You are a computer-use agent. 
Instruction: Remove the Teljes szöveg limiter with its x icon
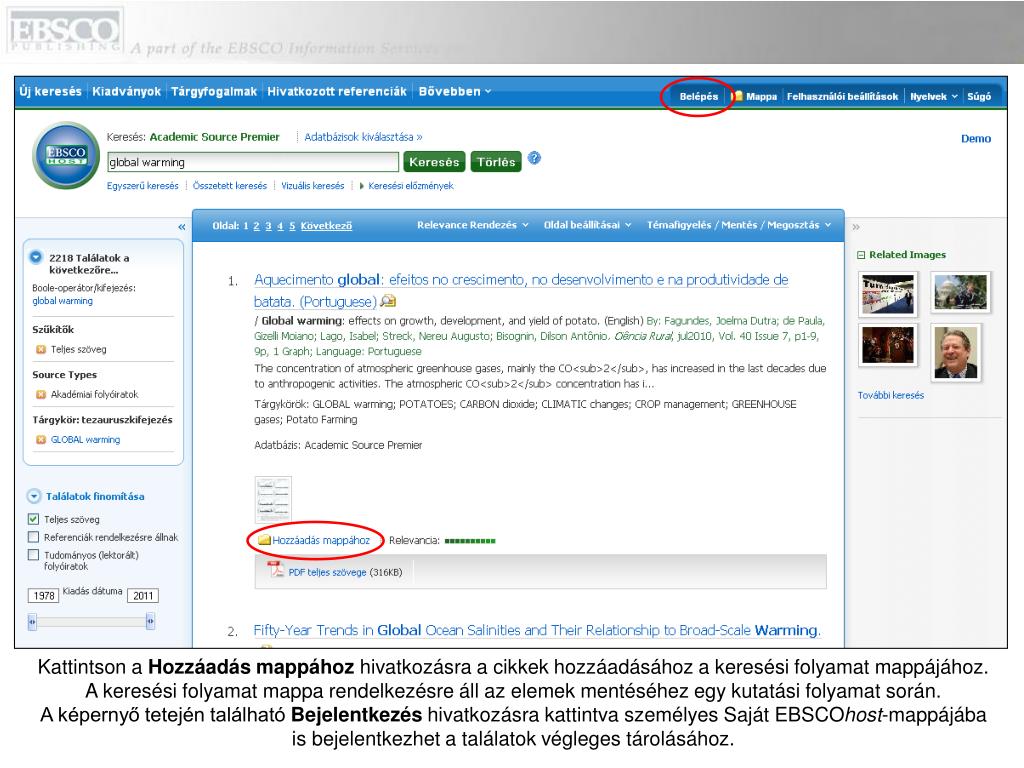[40, 349]
